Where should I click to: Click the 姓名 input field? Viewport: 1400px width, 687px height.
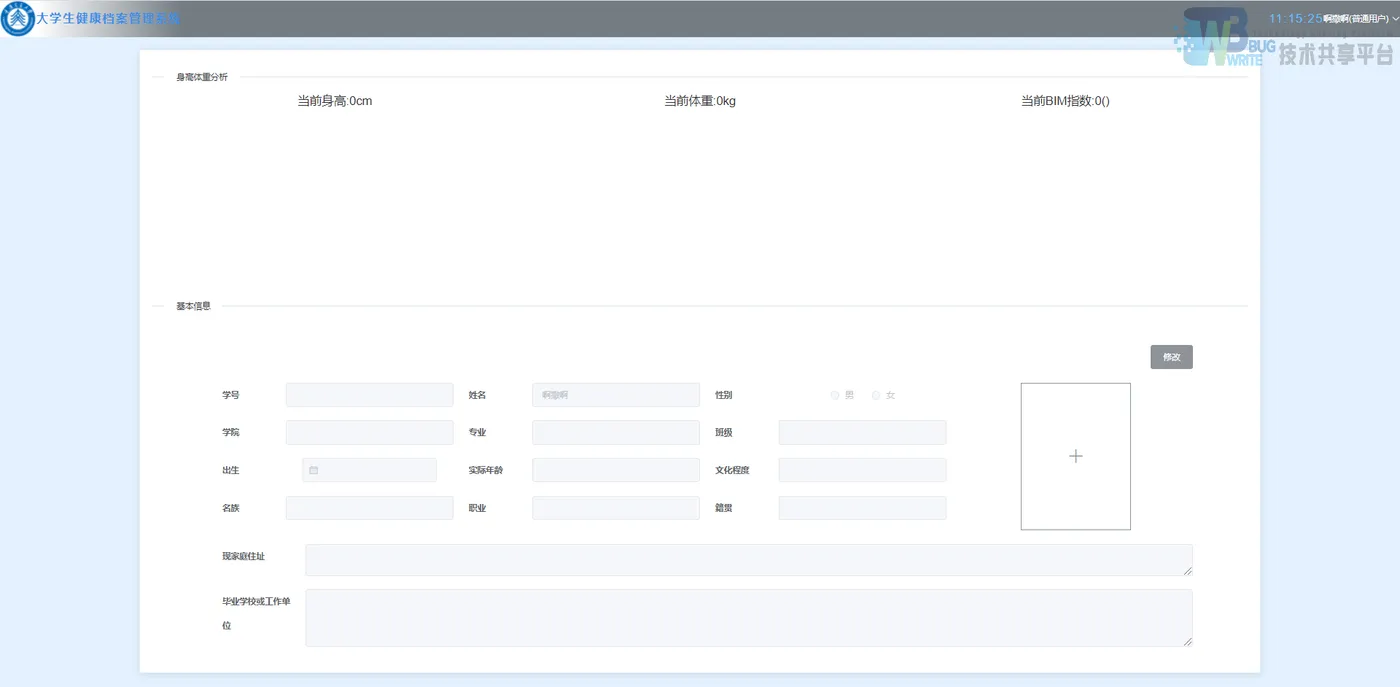point(616,395)
